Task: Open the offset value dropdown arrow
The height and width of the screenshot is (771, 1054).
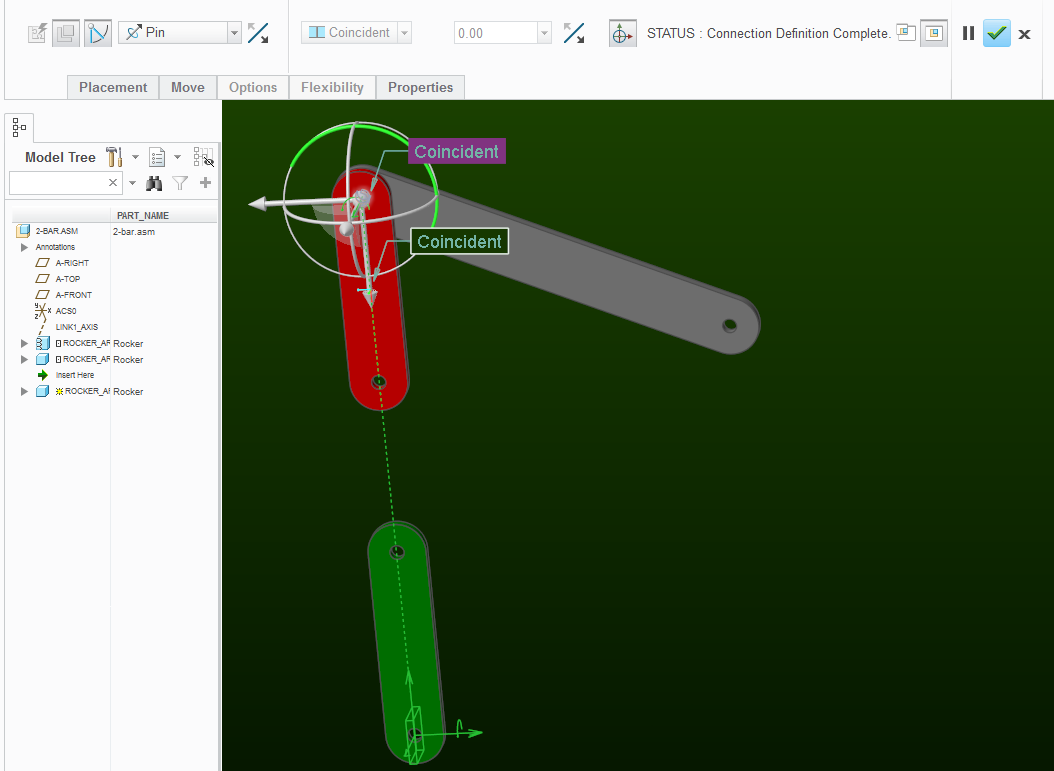Action: (544, 33)
